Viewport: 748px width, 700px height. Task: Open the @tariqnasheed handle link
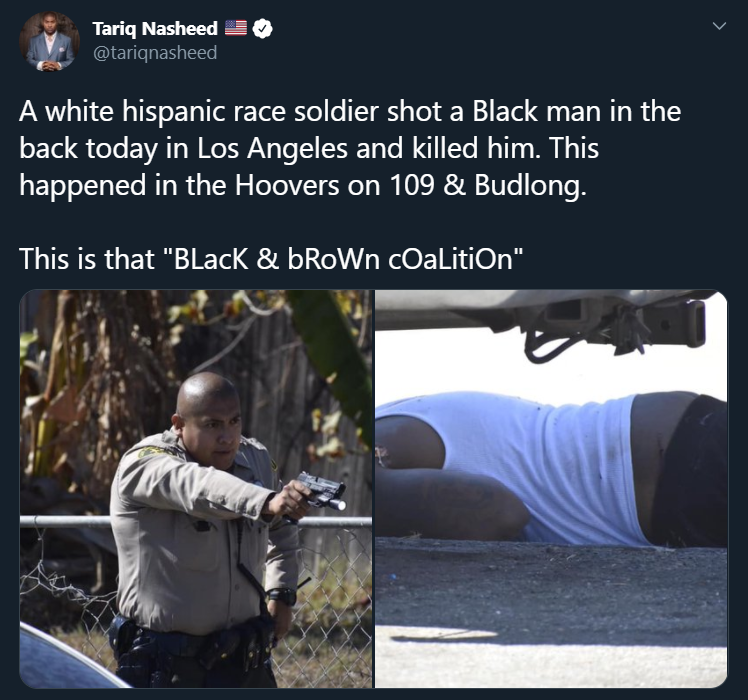coord(155,52)
